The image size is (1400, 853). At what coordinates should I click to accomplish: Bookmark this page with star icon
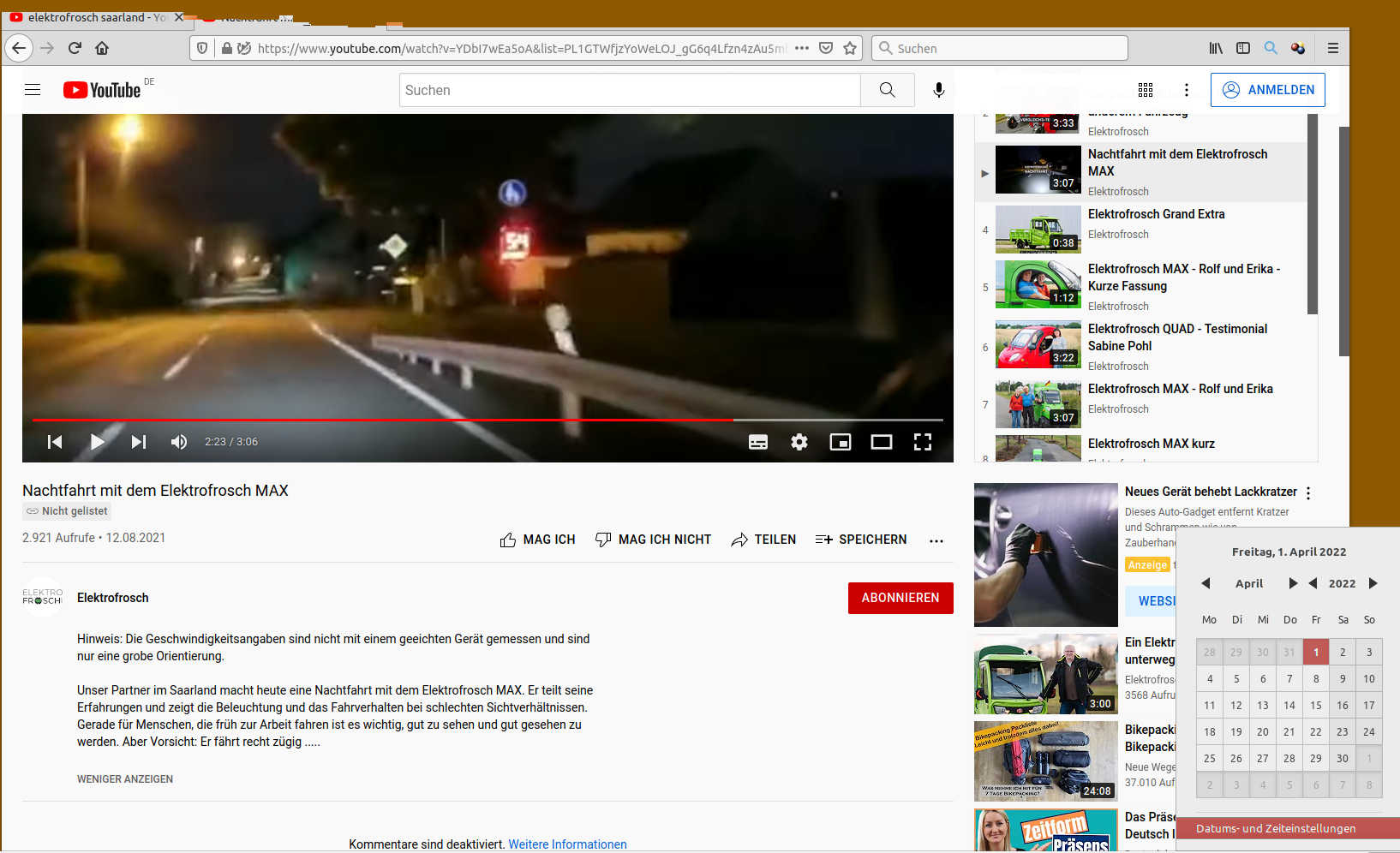pos(850,49)
